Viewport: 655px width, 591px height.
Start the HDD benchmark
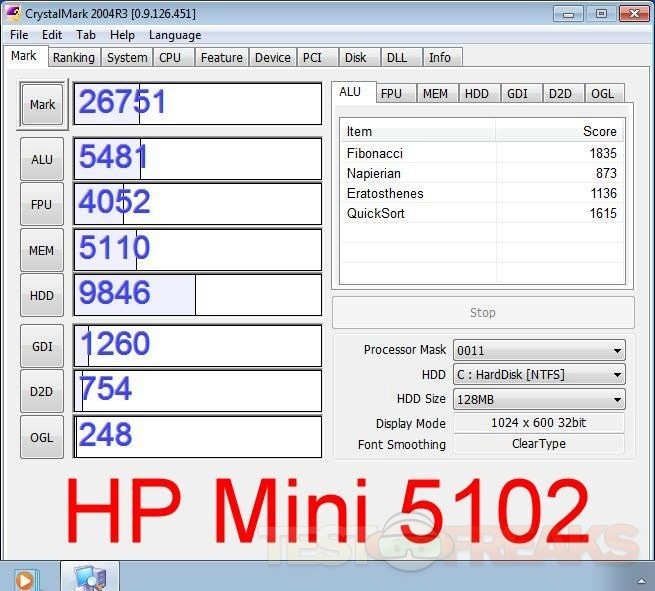click(x=42, y=296)
